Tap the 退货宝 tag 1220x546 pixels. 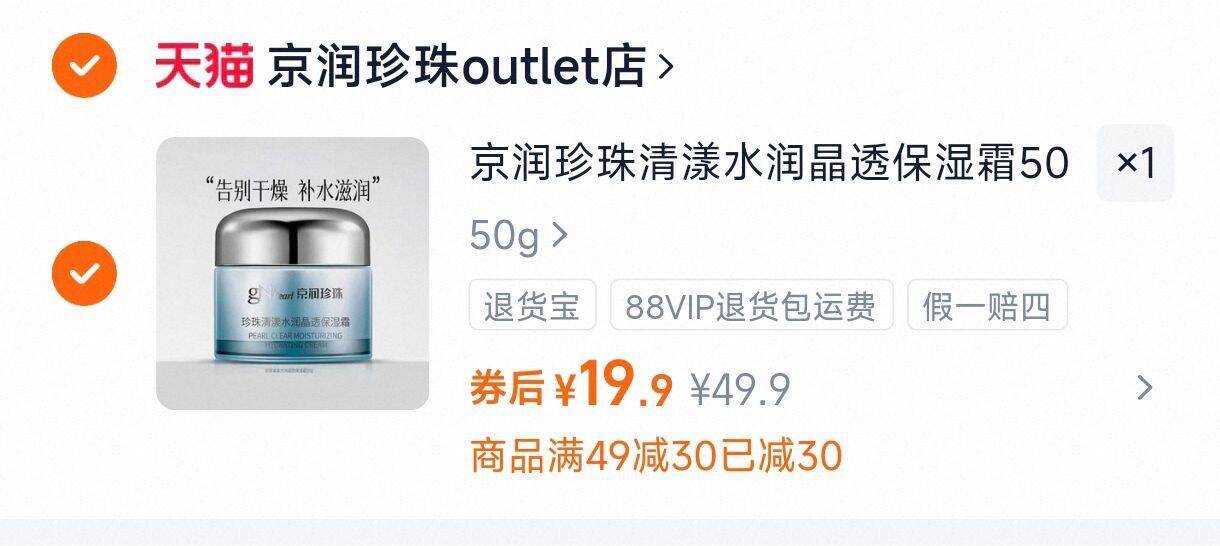(532, 305)
